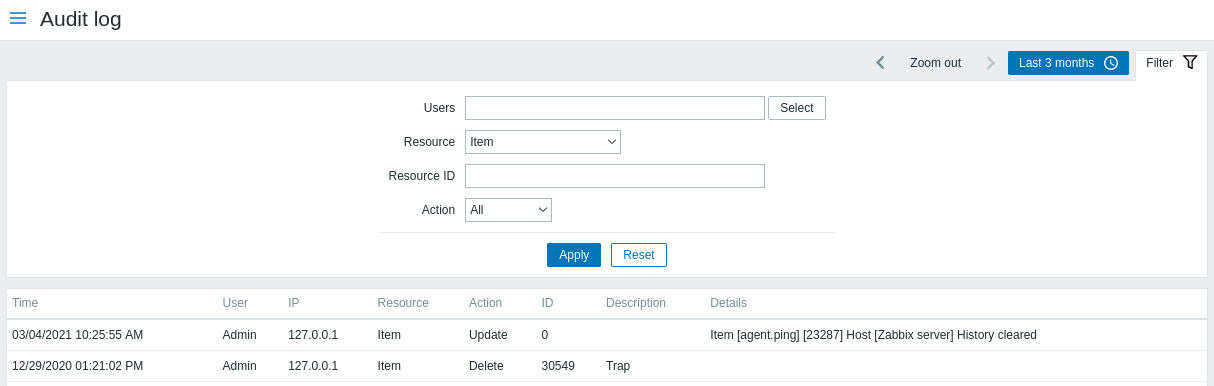This screenshot has width=1214, height=386.
Task: Select the 03/04/2021 Update log row
Action: click(607, 335)
